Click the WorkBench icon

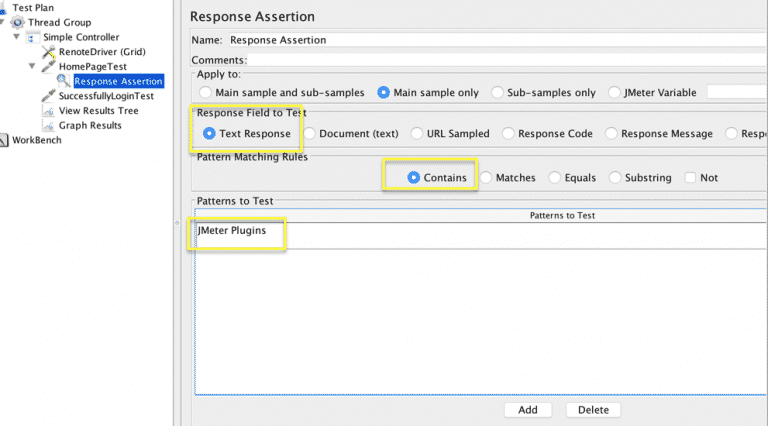[4, 141]
